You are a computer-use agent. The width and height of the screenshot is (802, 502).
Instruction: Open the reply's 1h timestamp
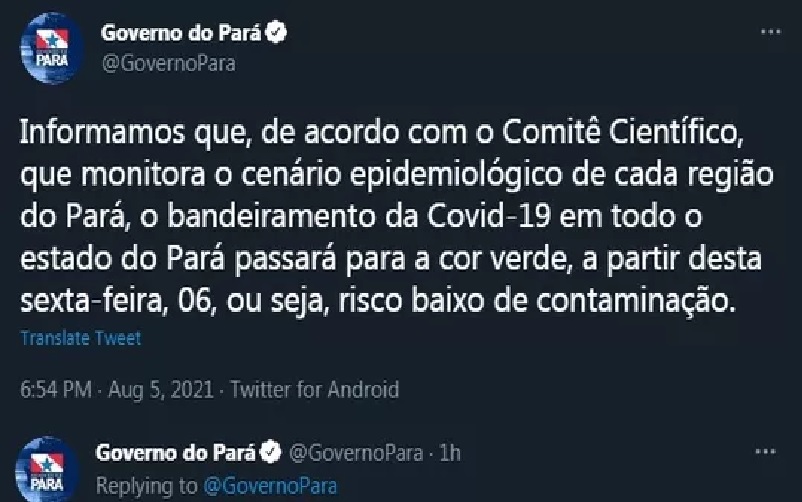pos(450,453)
